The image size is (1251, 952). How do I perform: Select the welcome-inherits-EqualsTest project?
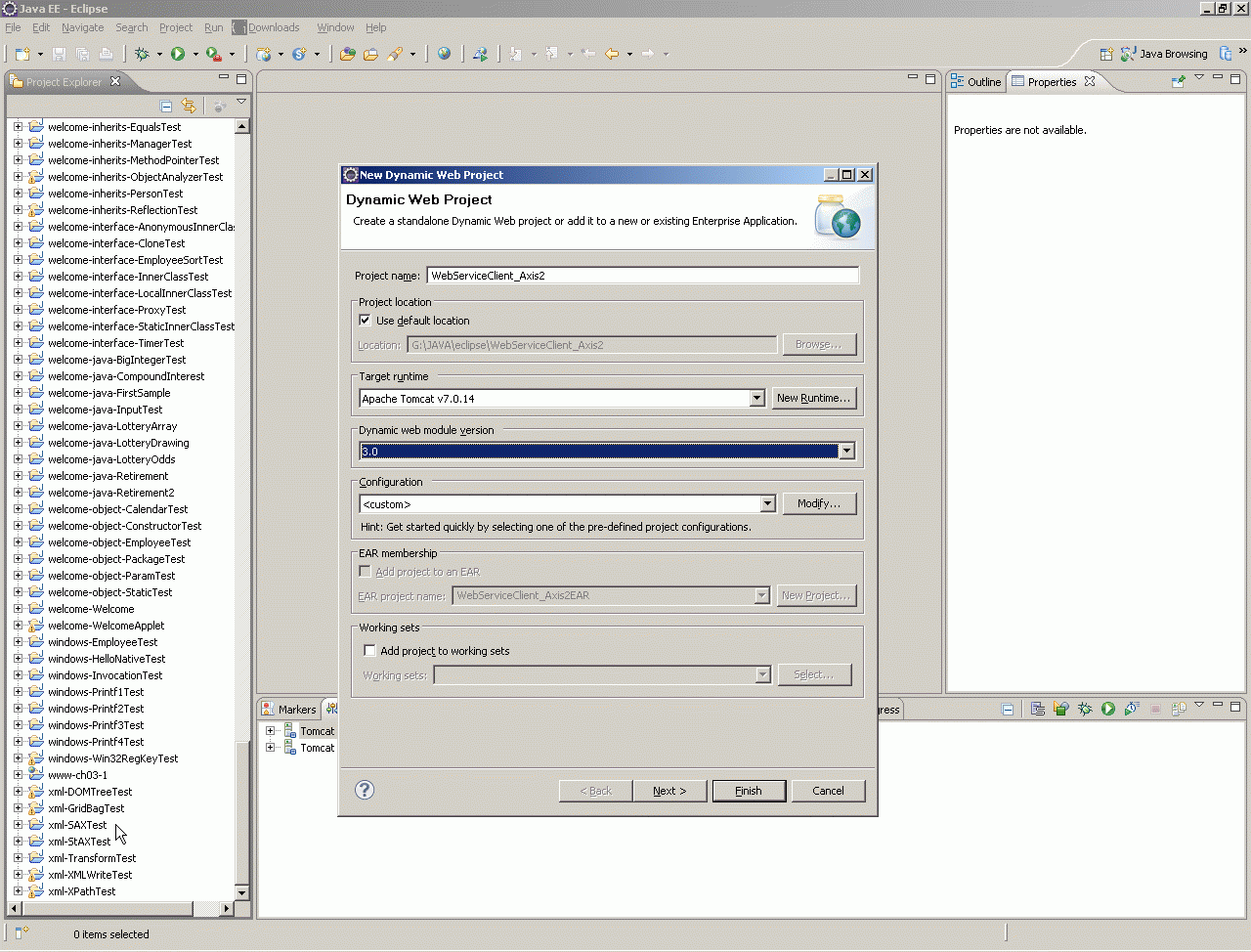114,127
